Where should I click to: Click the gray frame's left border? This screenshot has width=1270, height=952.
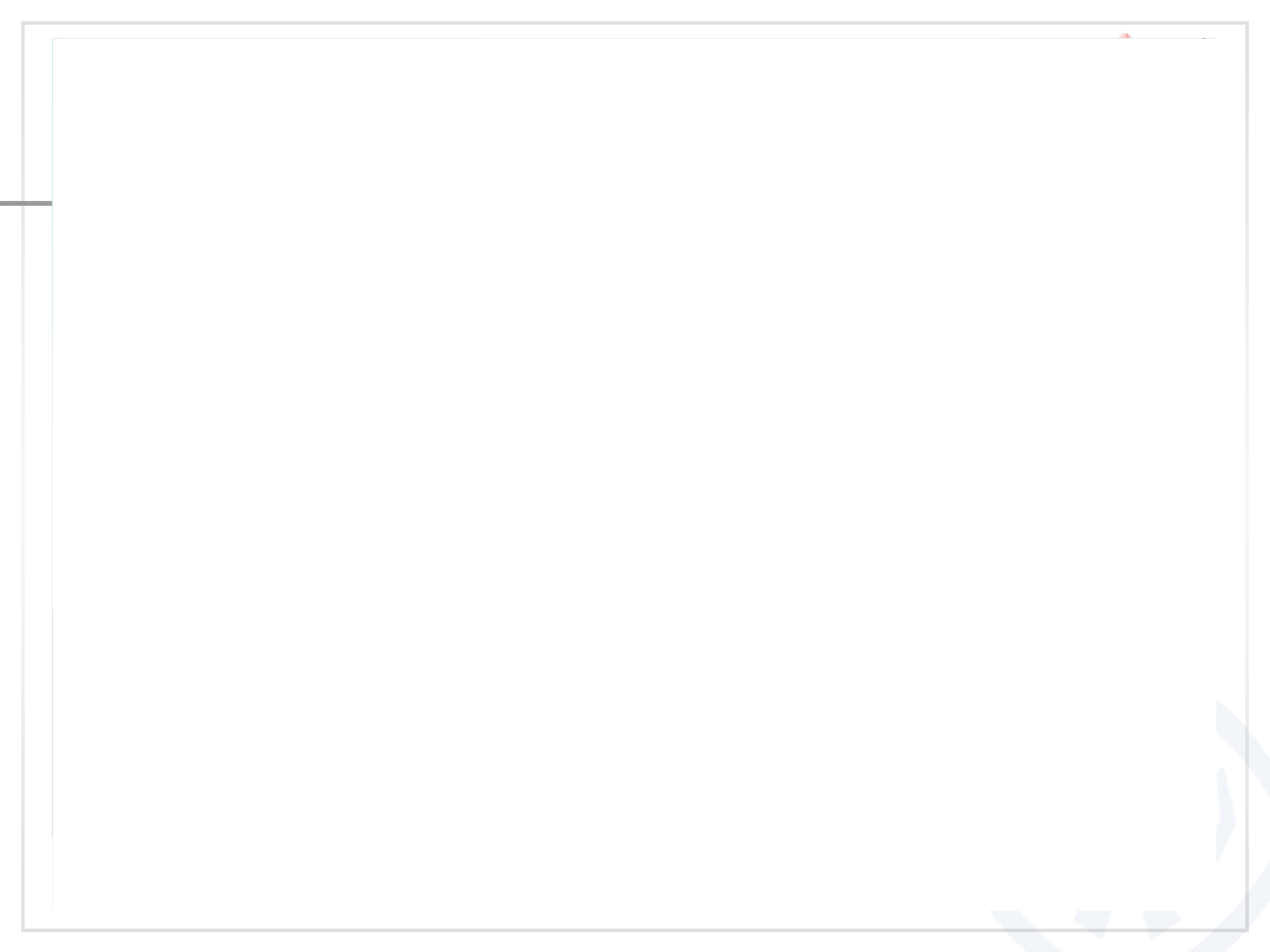(23, 476)
